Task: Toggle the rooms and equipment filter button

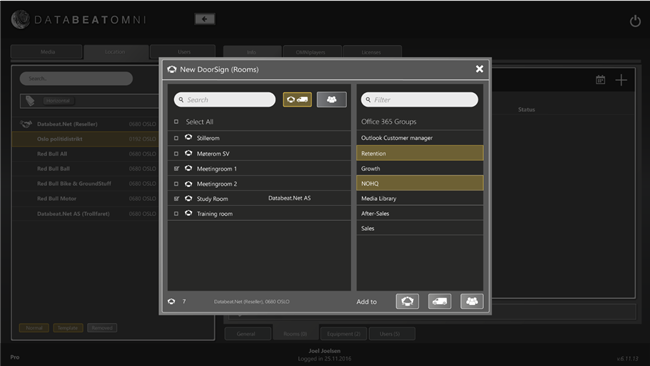Action: (297, 99)
